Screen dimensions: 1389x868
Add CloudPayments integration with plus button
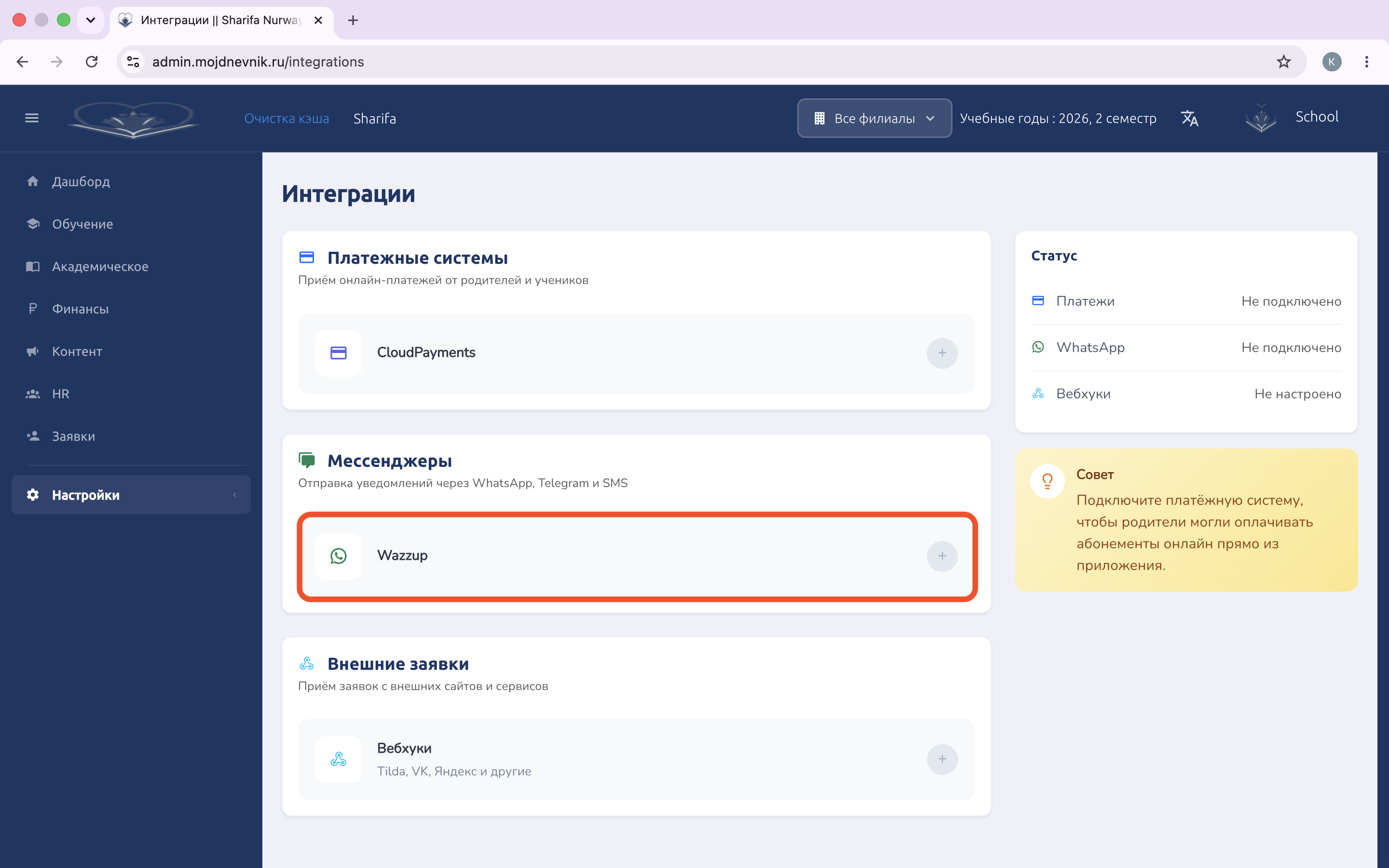[942, 353]
